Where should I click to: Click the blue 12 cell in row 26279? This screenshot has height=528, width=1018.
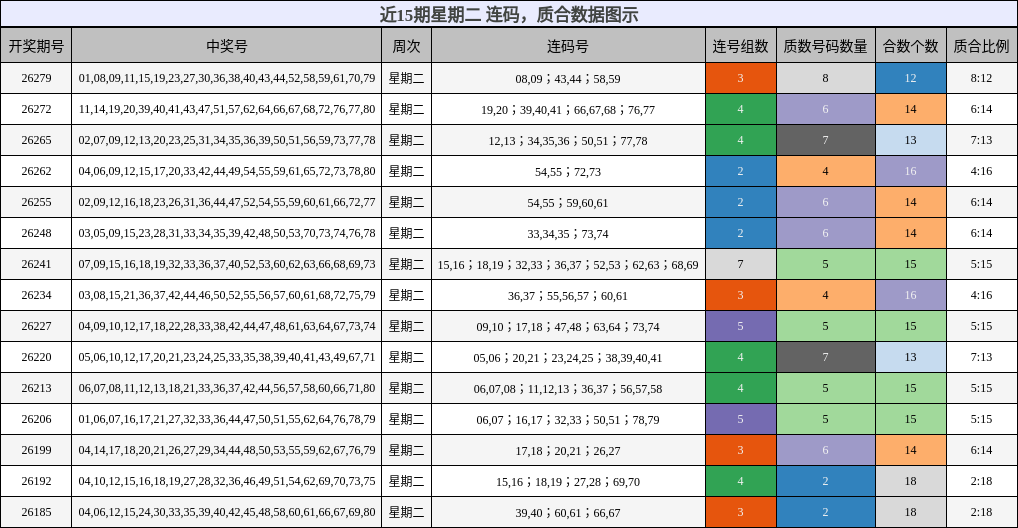click(x=911, y=78)
